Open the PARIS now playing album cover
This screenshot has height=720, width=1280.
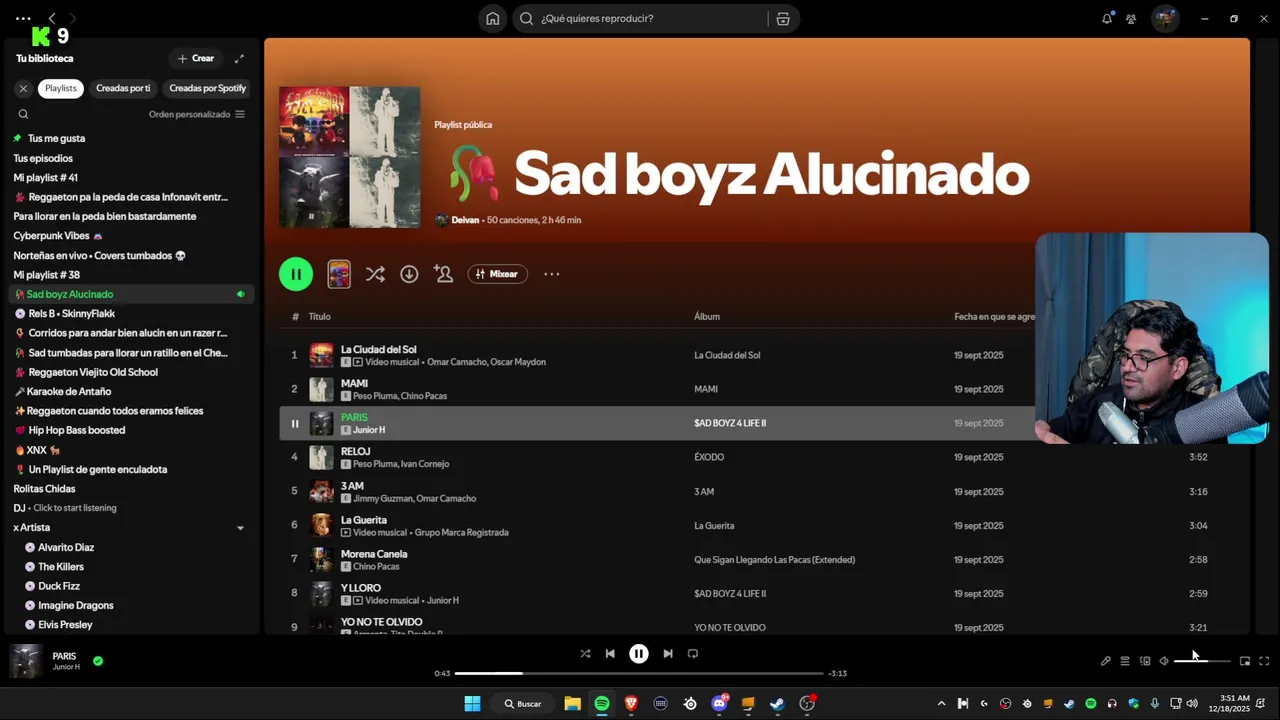tap(26, 661)
